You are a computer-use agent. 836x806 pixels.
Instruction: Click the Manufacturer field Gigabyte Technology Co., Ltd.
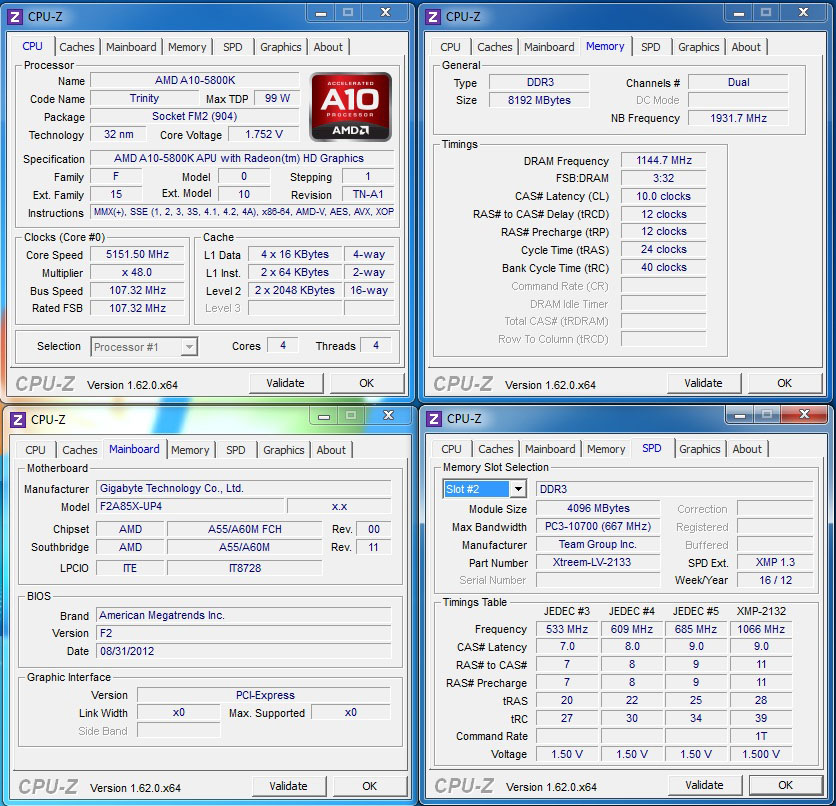coord(244,488)
